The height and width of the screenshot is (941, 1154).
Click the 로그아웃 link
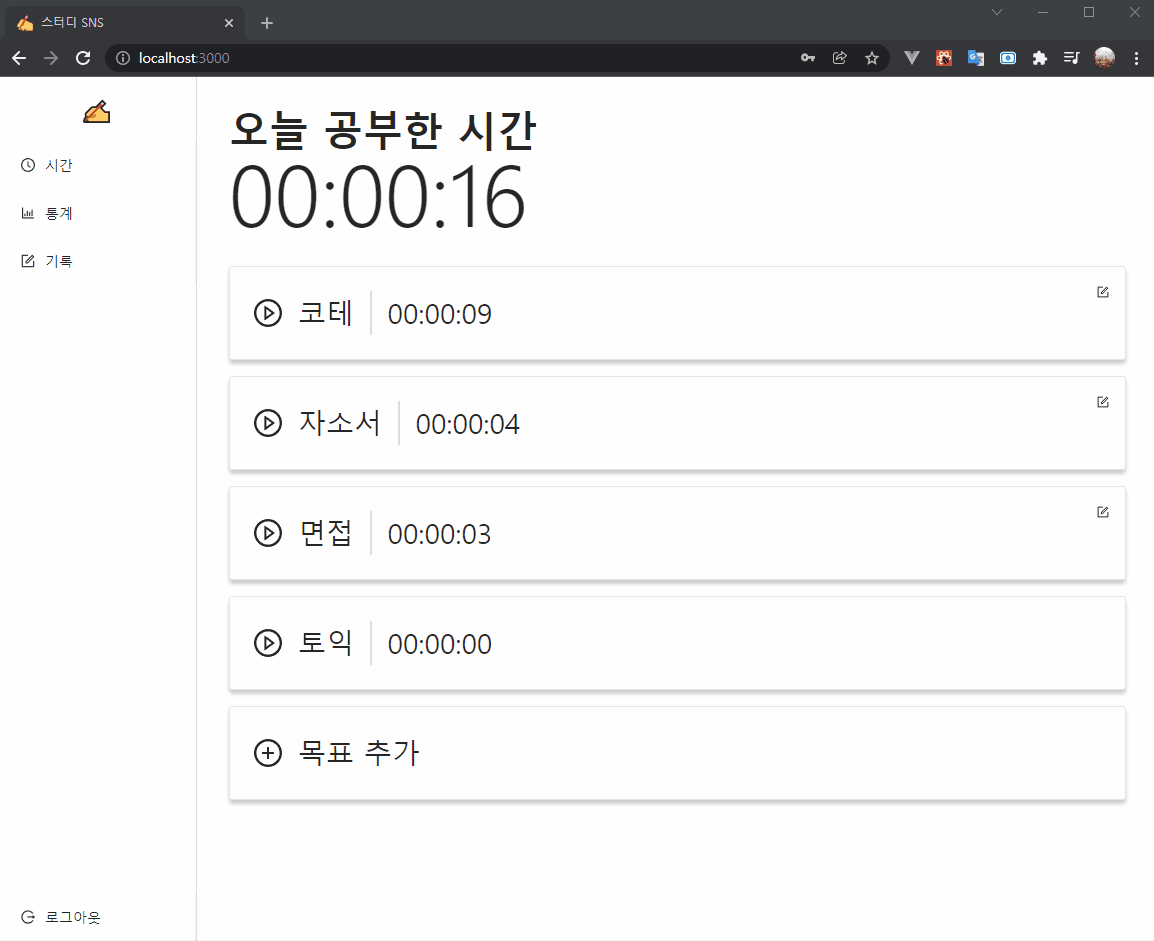point(70,917)
